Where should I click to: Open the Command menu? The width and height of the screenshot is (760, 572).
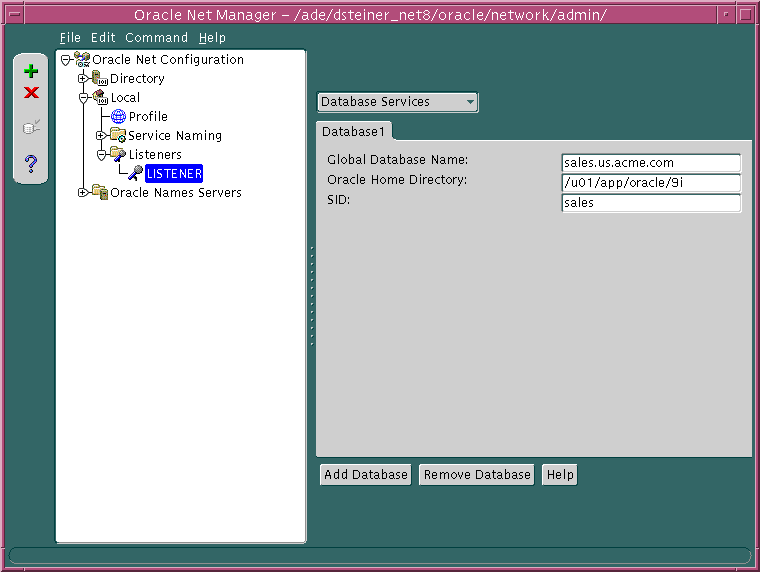[x=156, y=38]
